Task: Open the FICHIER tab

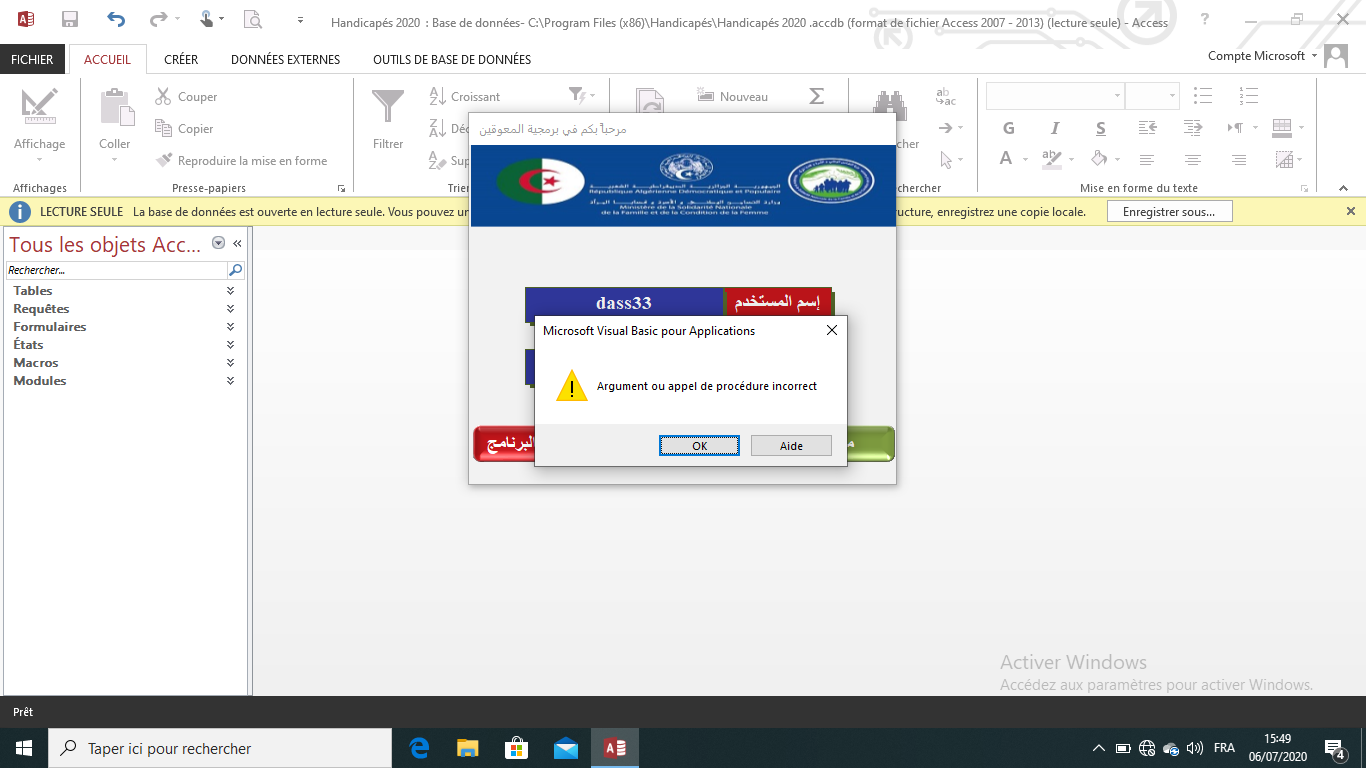Action: [32, 60]
